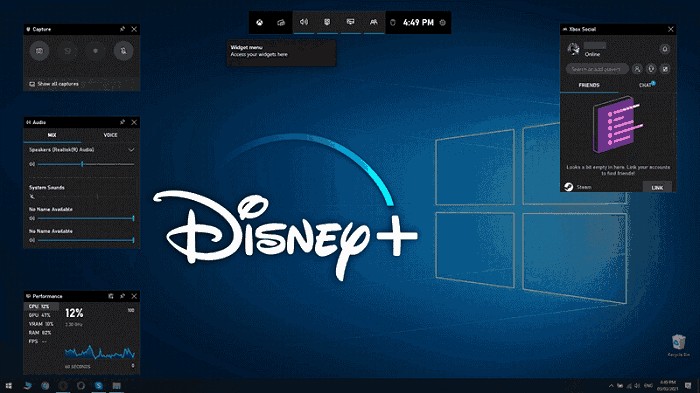Select the FPS metric in Performance
Screen dimensions: 700x393
41,342
